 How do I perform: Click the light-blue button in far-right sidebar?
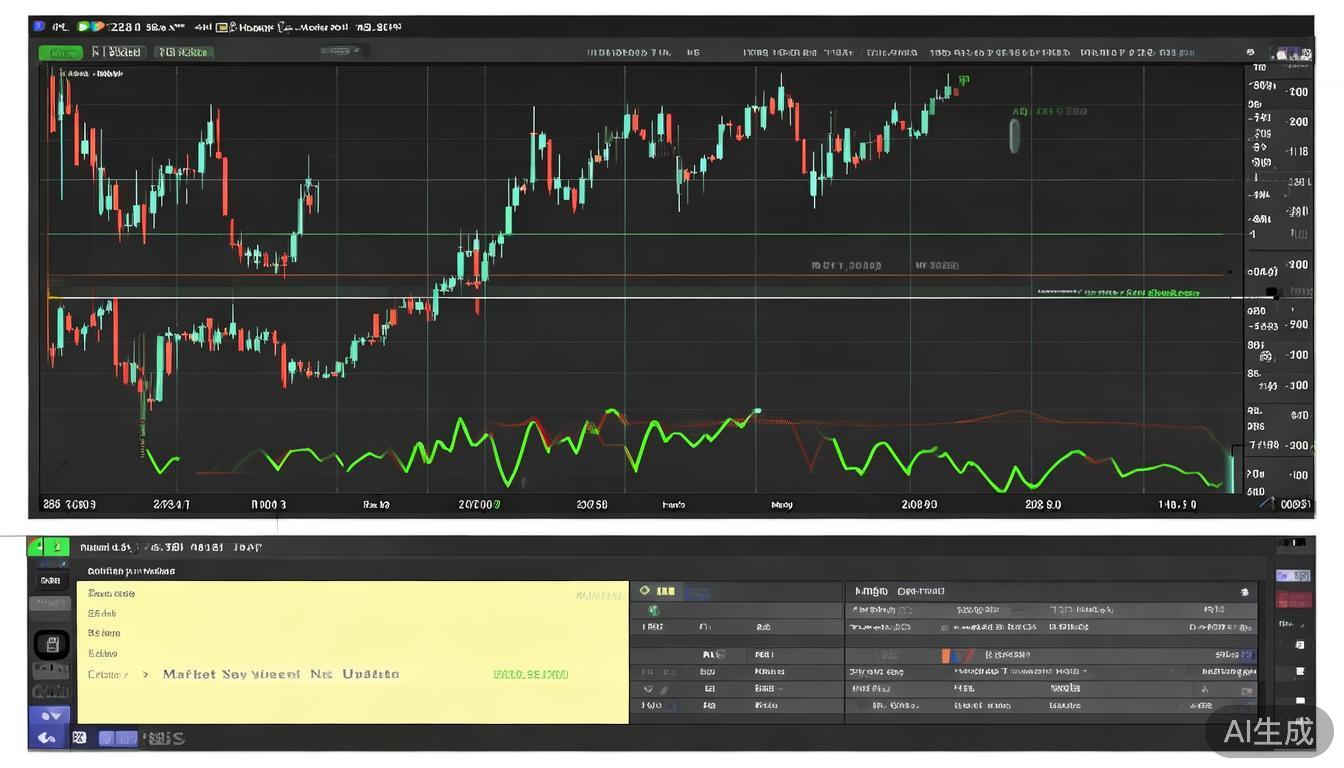tap(1293, 576)
